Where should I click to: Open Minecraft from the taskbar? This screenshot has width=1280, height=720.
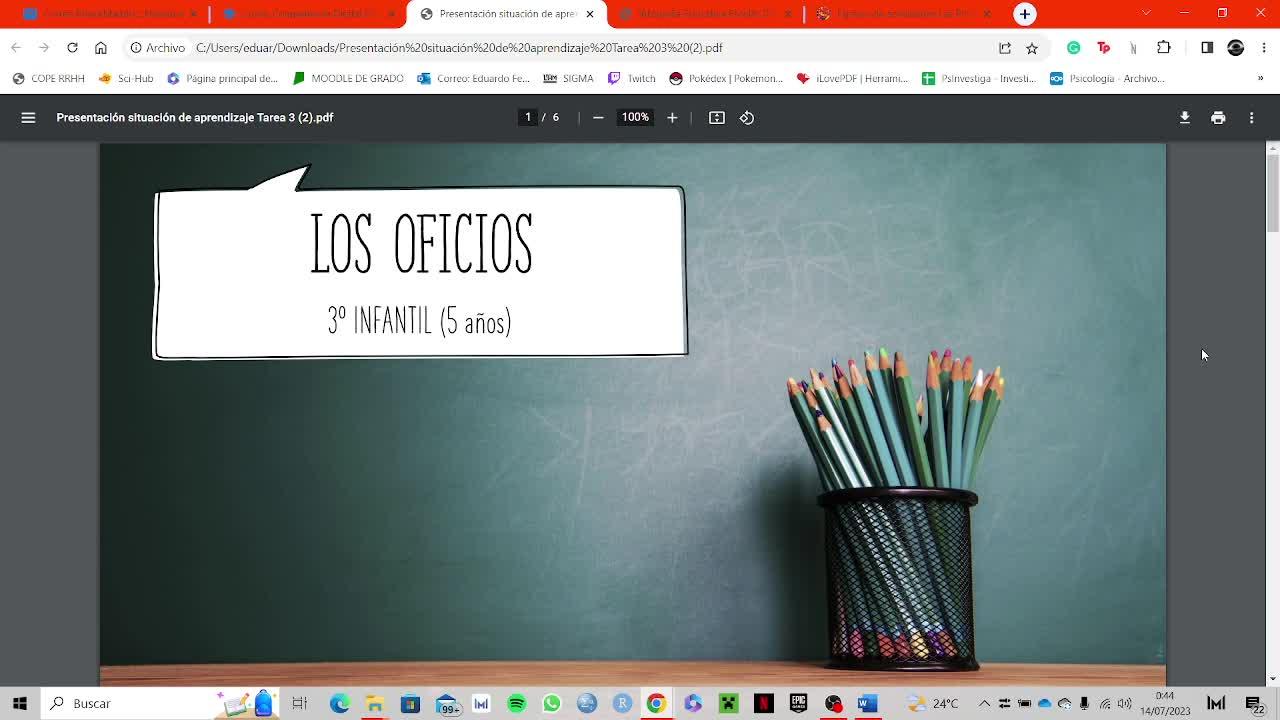[x=729, y=704]
